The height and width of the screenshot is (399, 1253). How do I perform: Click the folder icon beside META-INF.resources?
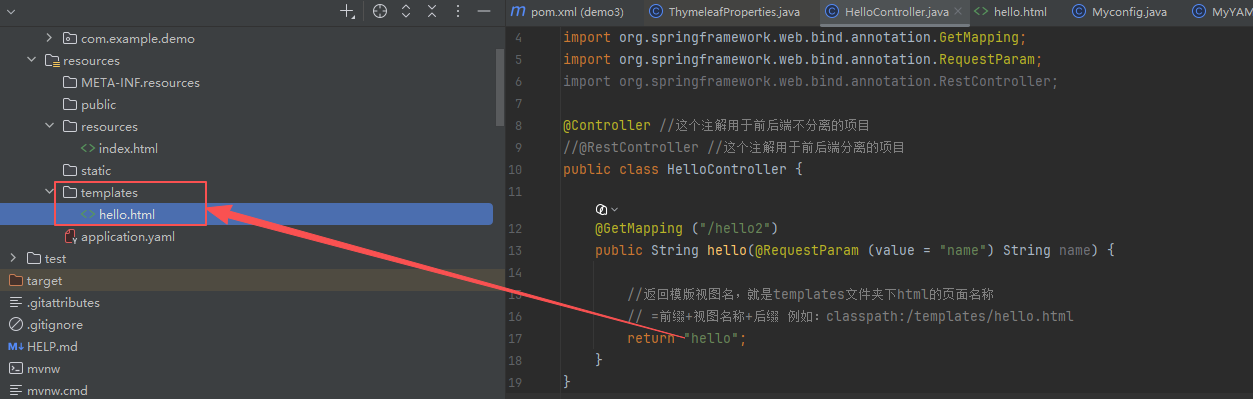[70, 83]
